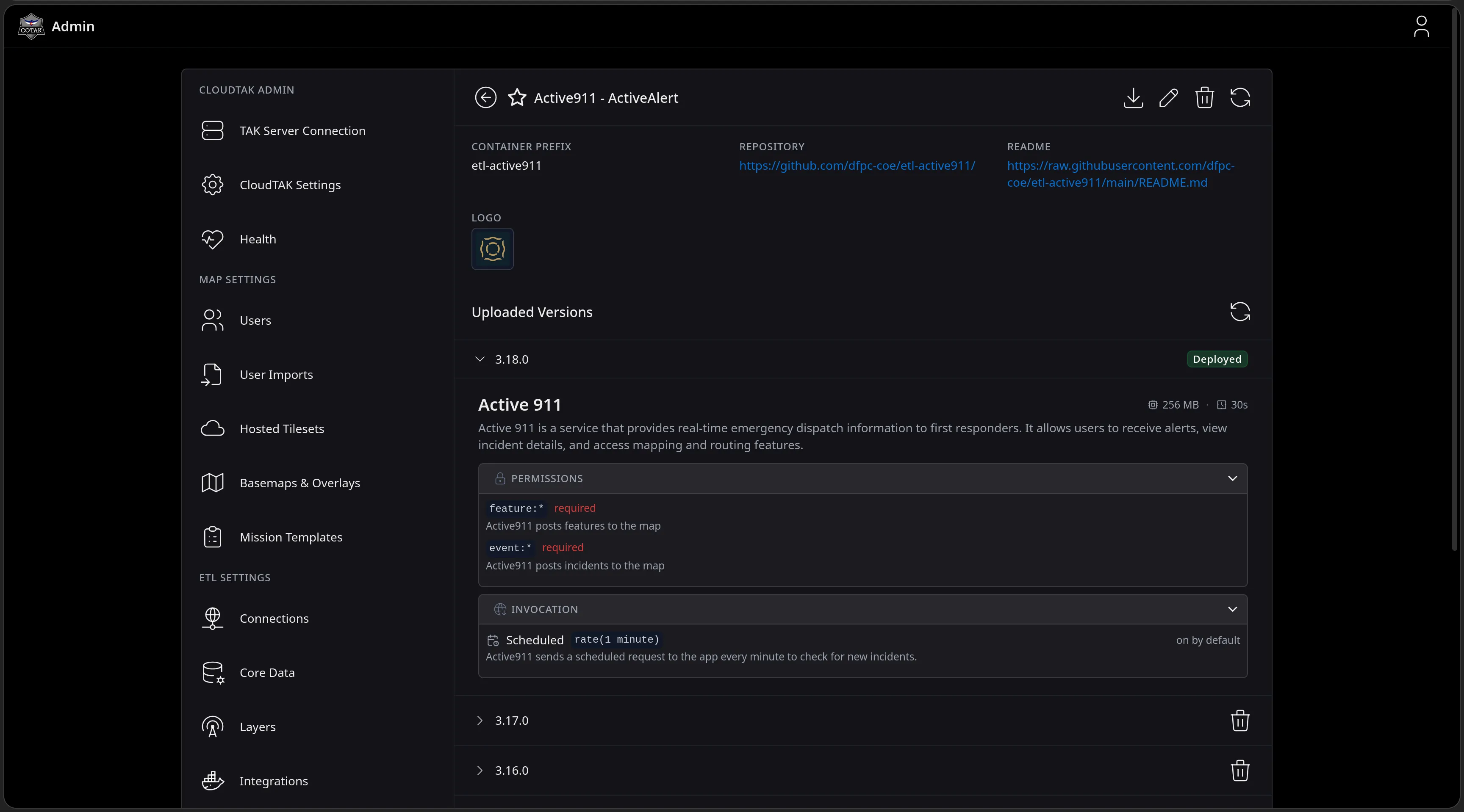Edit the task with pencil icon

pyautogui.click(x=1168, y=98)
